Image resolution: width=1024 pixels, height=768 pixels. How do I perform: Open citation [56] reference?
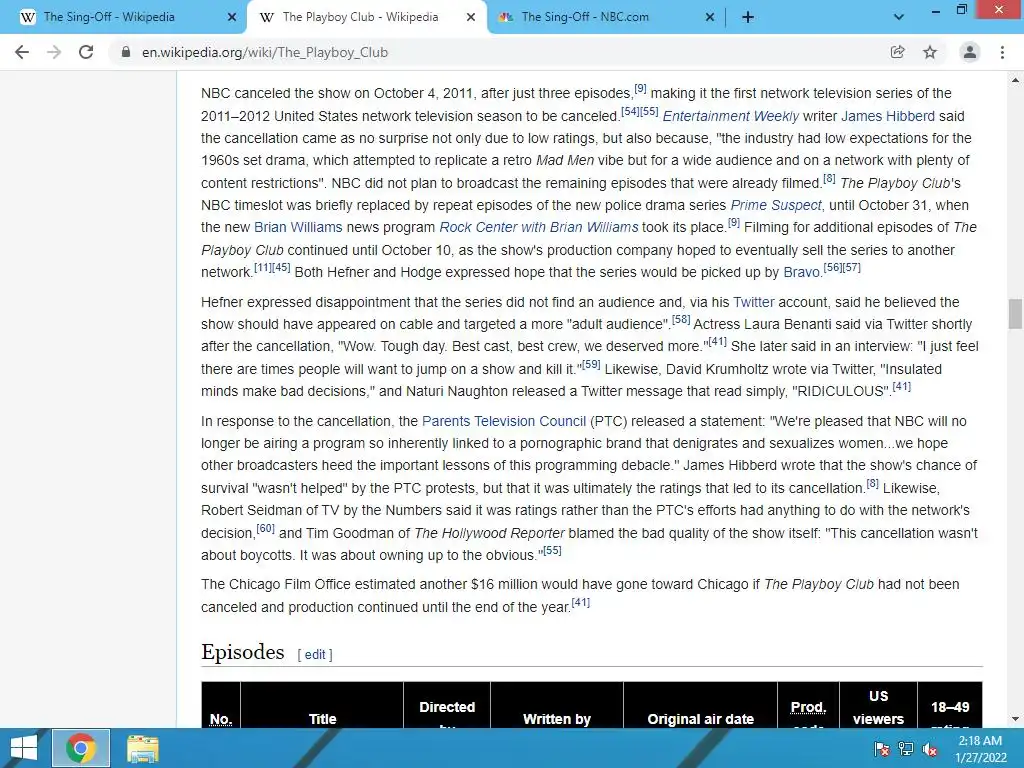(x=833, y=267)
